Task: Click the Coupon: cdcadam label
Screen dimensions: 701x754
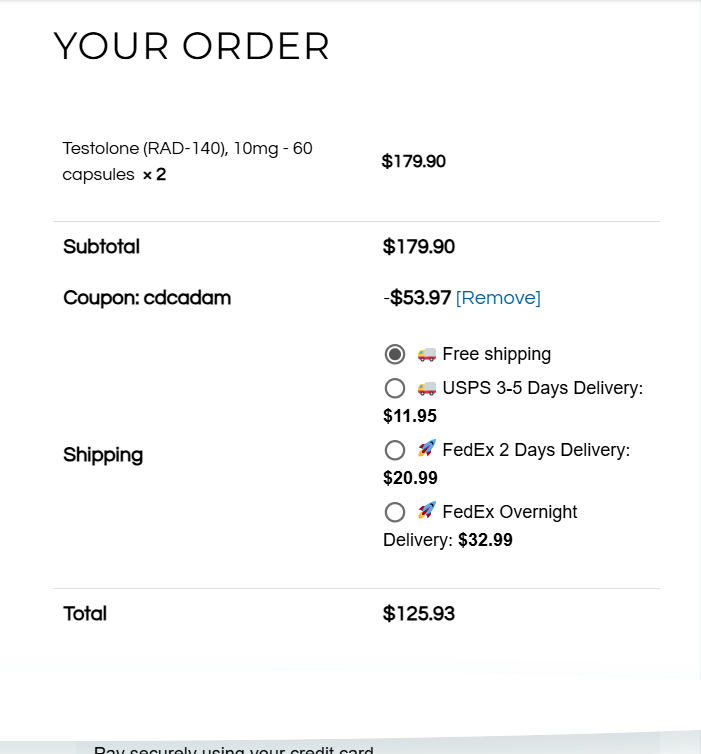Action: (x=147, y=298)
